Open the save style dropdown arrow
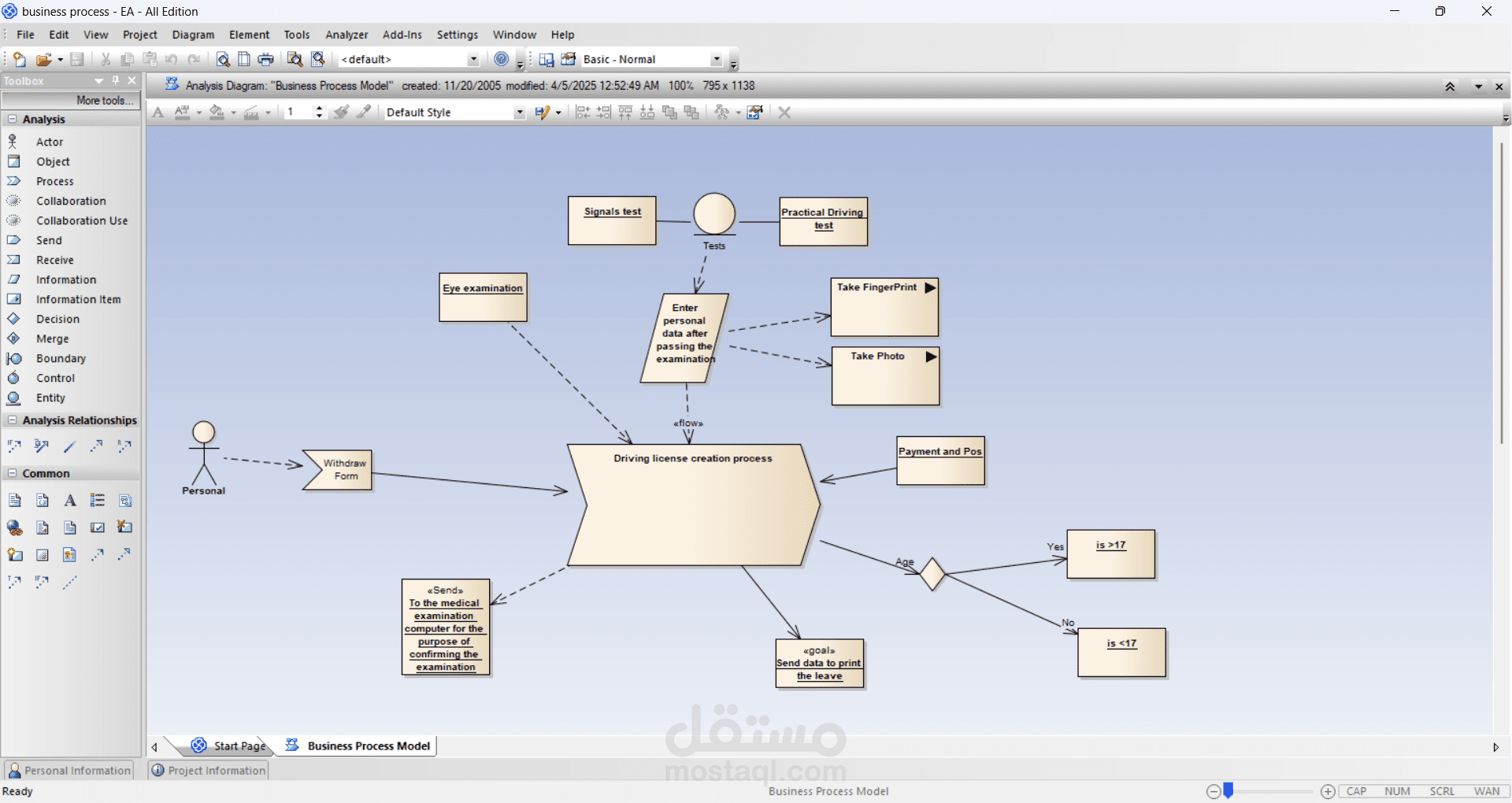Screen dimensions: 1512x803 coord(558,113)
